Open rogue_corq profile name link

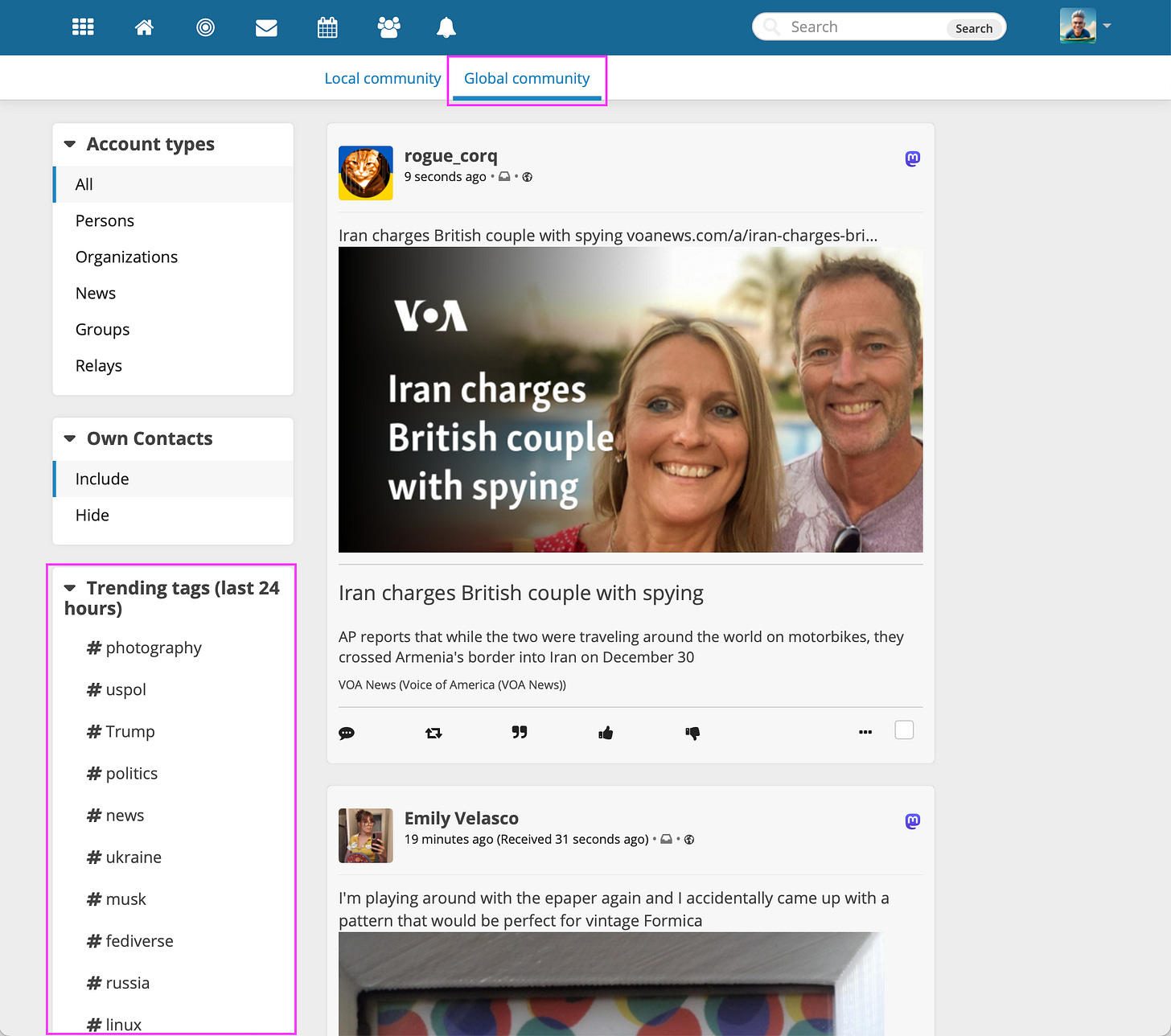coord(450,156)
